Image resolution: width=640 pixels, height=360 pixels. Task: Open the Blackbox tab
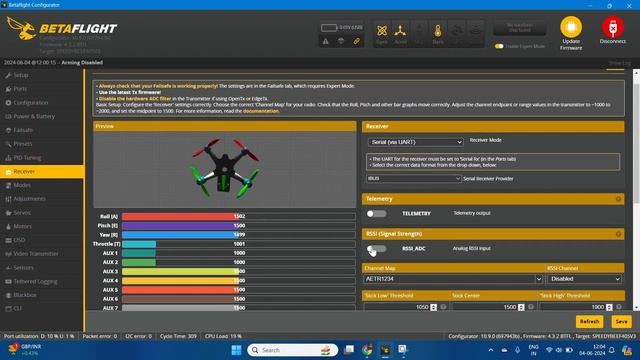pos(42,295)
